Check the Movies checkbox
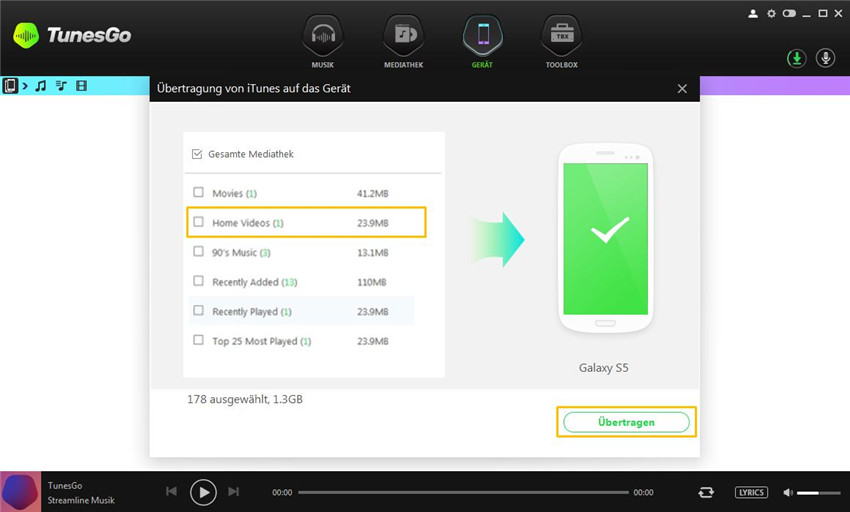 [198, 193]
